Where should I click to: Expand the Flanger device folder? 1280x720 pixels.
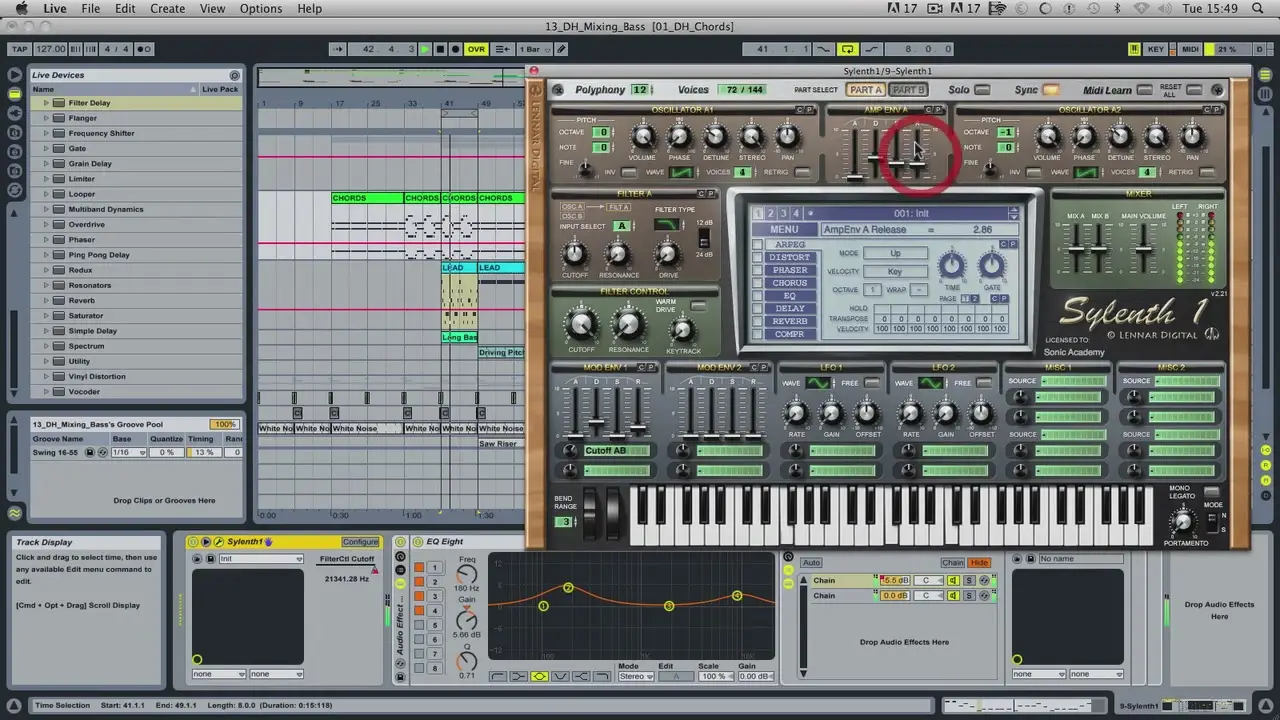(x=46, y=118)
